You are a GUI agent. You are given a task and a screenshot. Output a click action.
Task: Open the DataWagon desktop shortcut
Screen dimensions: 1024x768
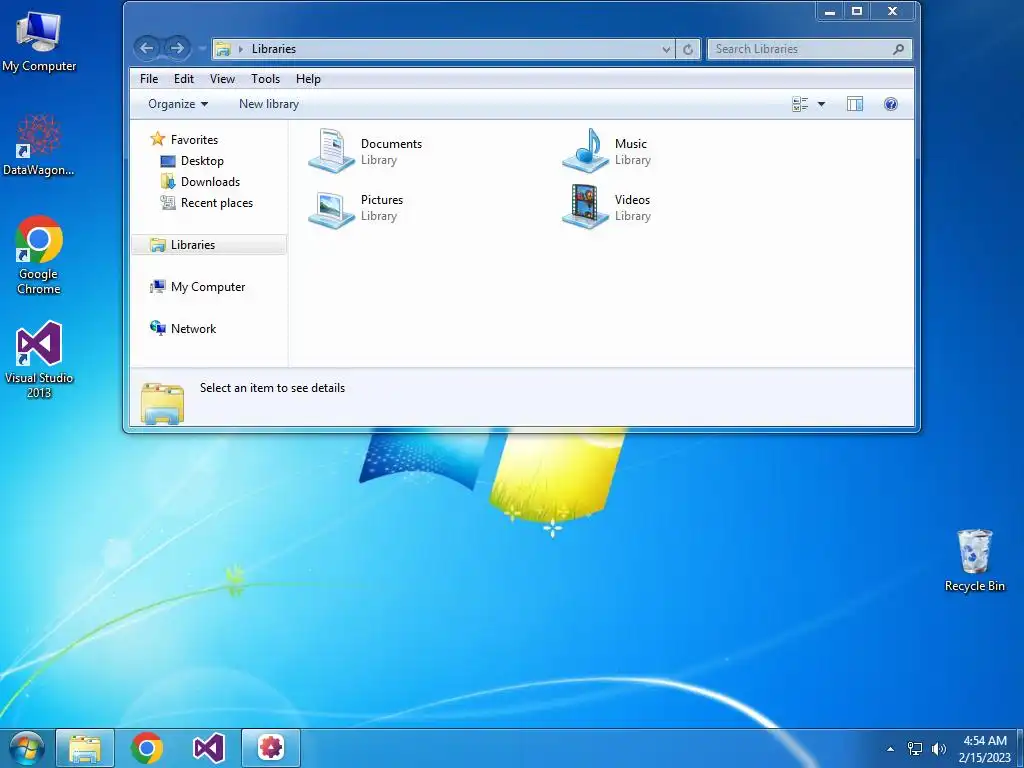pyautogui.click(x=39, y=145)
